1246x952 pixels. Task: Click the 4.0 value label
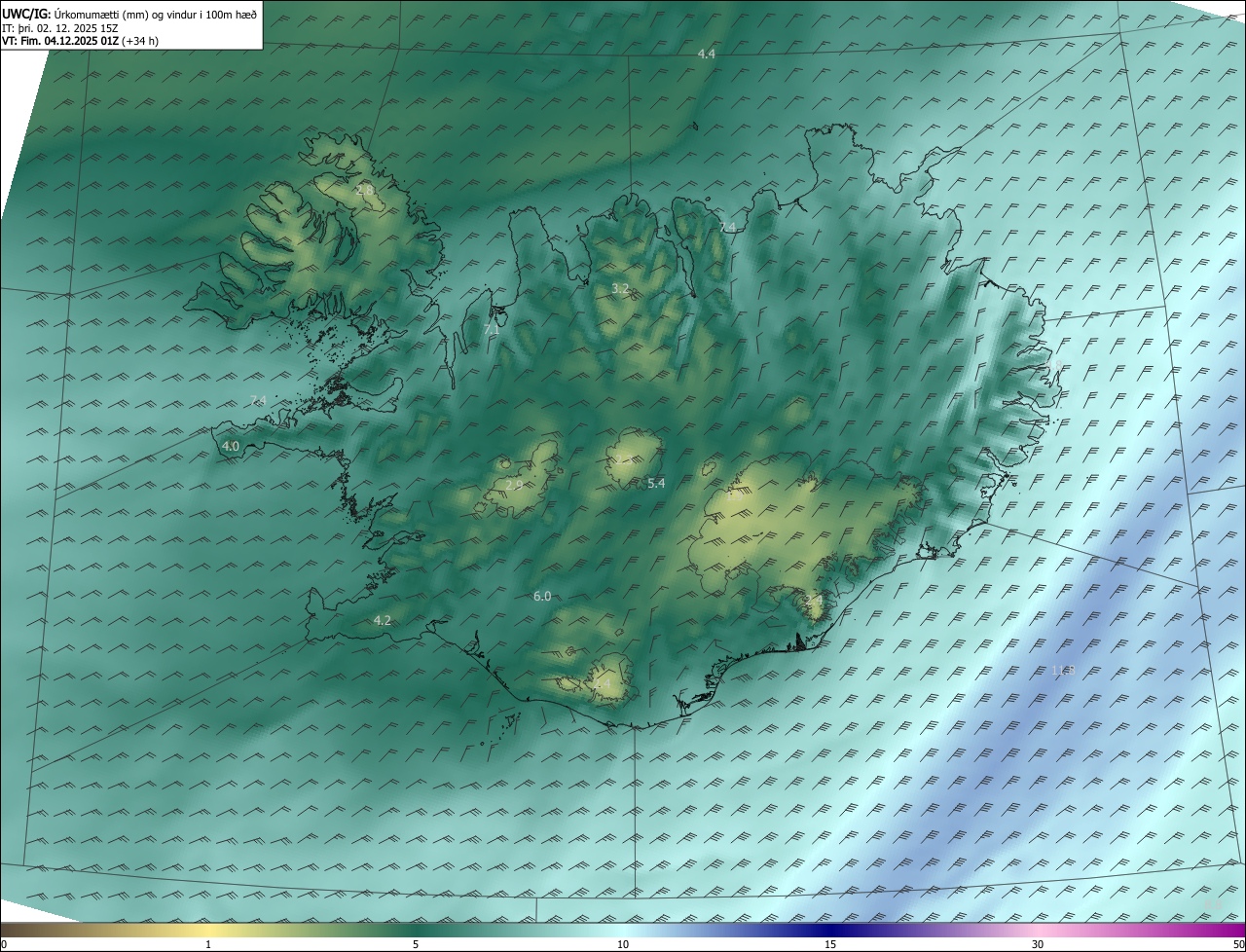231,447
